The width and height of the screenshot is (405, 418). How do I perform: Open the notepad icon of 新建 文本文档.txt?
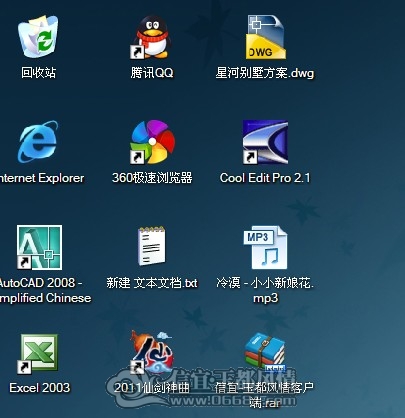click(x=152, y=246)
